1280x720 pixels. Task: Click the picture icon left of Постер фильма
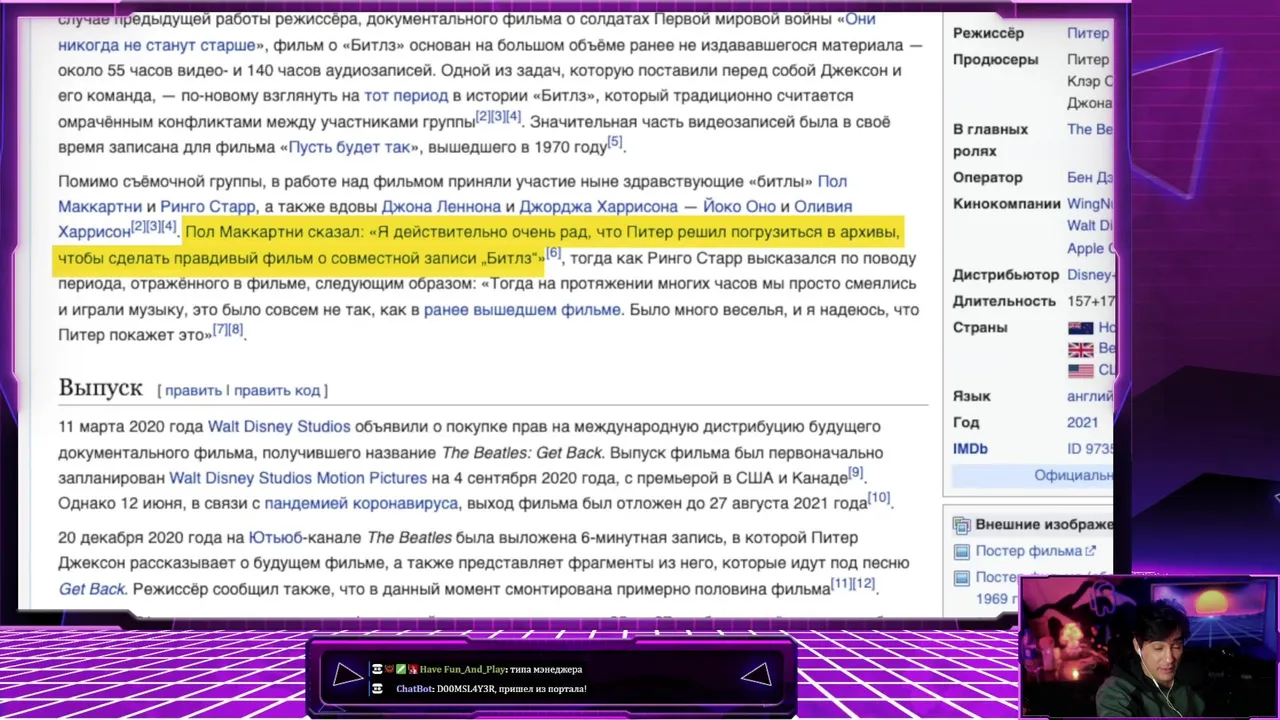pos(961,551)
